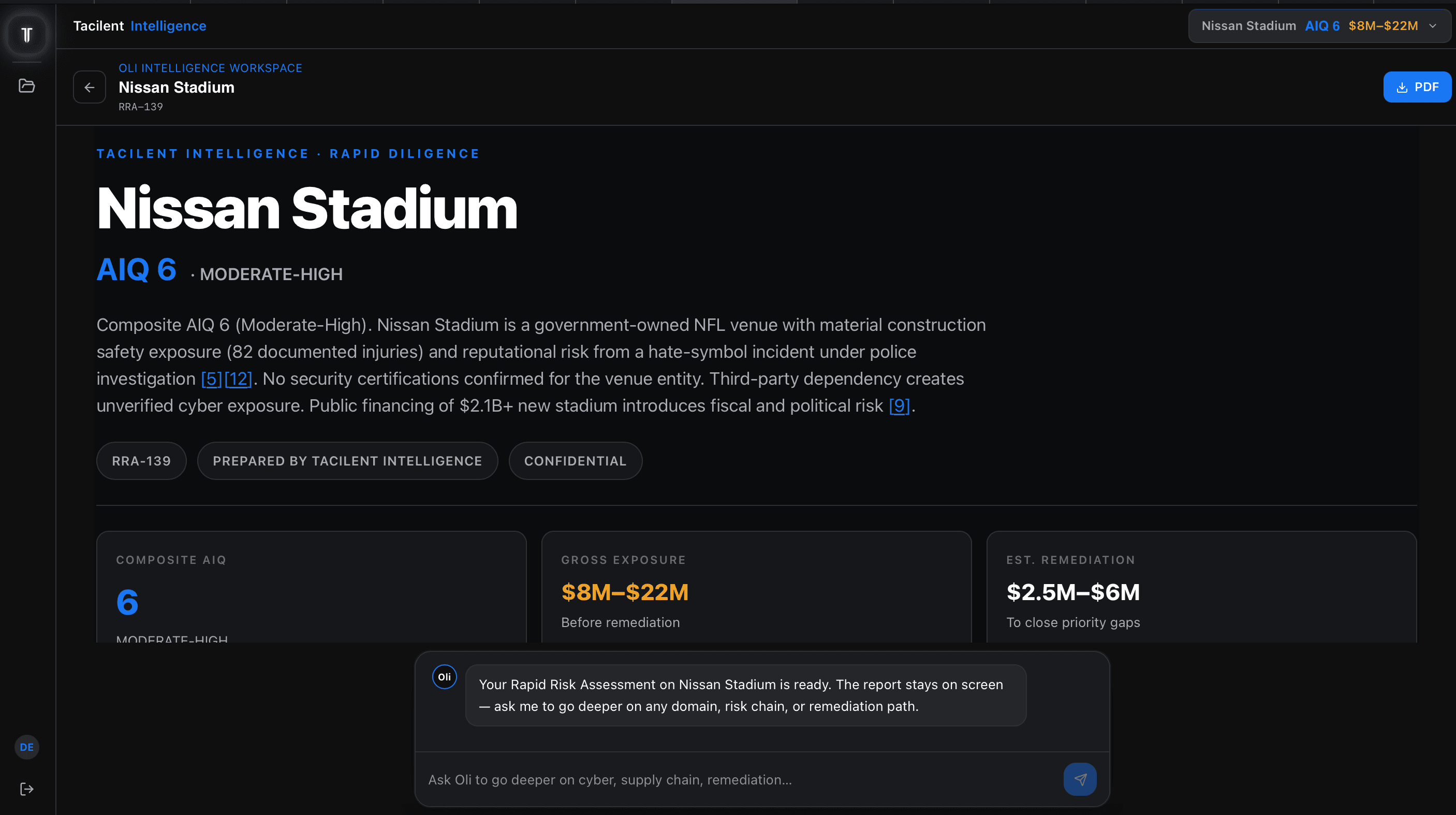
Task: Click the RRA–139 ID under the title
Action: click(x=141, y=107)
